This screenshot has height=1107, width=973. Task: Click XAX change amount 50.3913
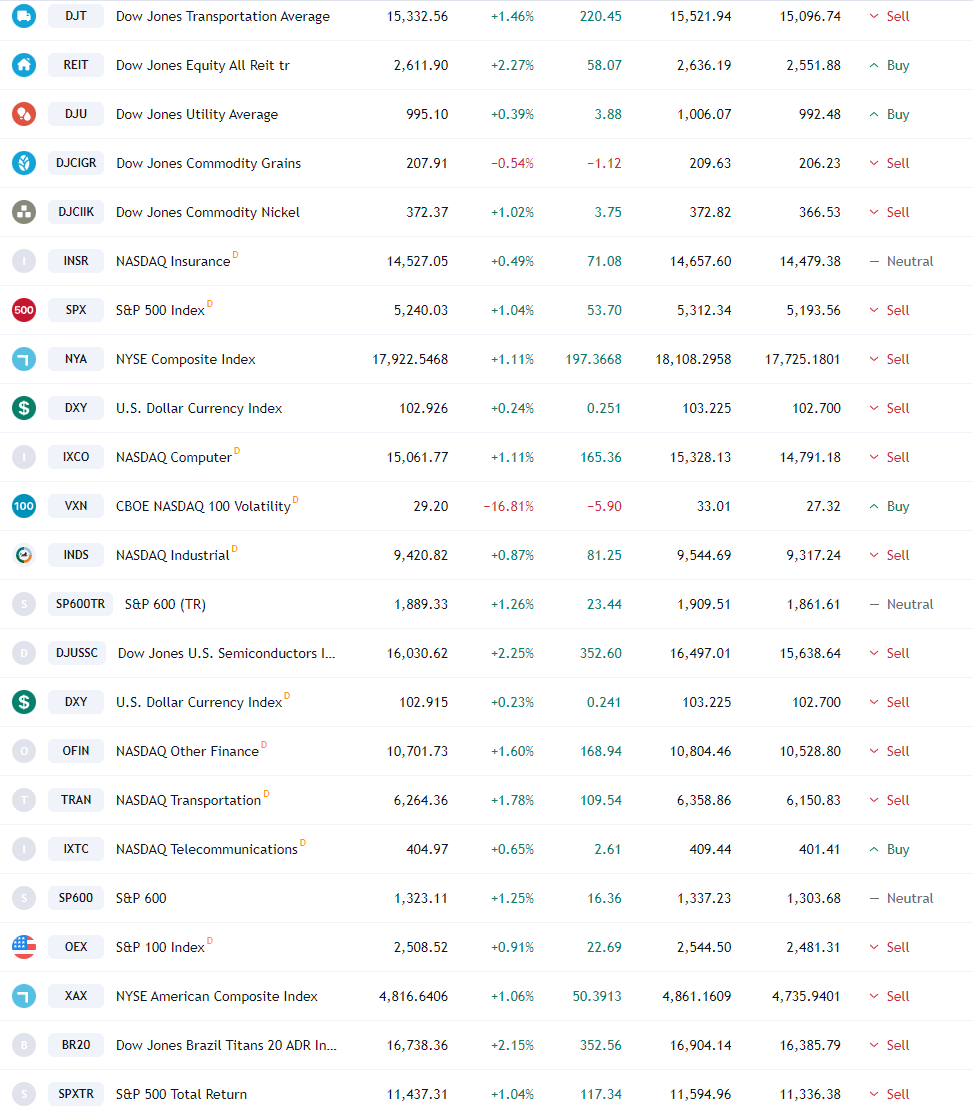pyautogui.click(x=597, y=996)
